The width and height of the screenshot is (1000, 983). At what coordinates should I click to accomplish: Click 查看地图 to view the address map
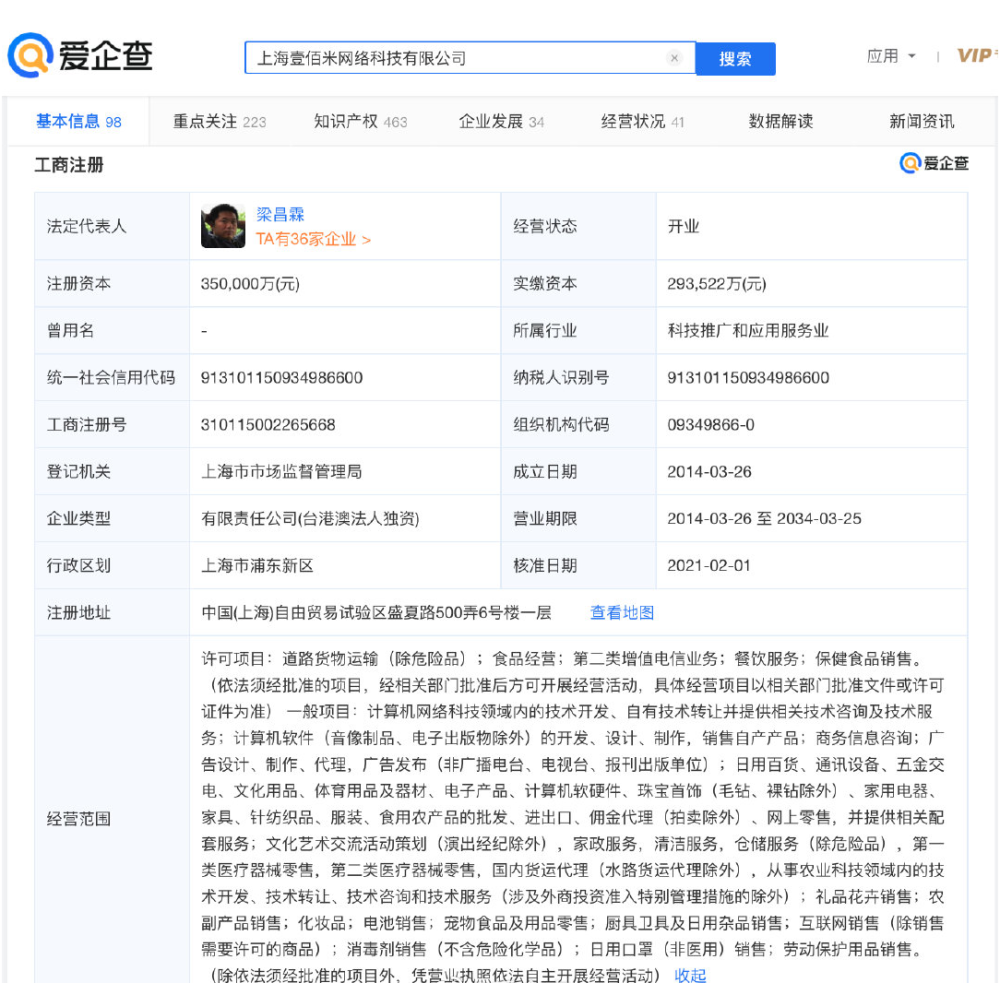pos(622,612)
